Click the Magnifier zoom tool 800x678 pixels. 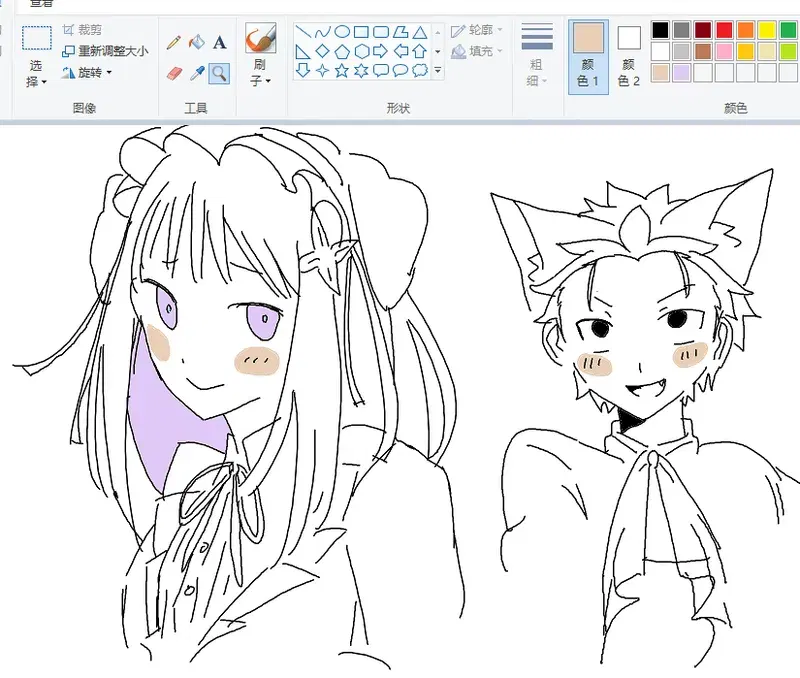point(219,73)
